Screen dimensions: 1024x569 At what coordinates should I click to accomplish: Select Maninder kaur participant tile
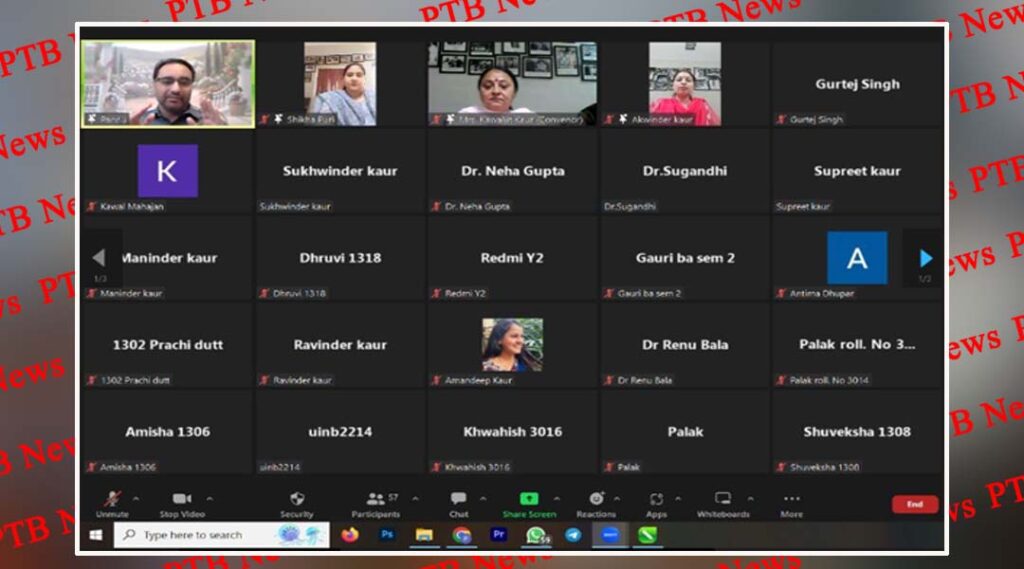tap(168, 258)
